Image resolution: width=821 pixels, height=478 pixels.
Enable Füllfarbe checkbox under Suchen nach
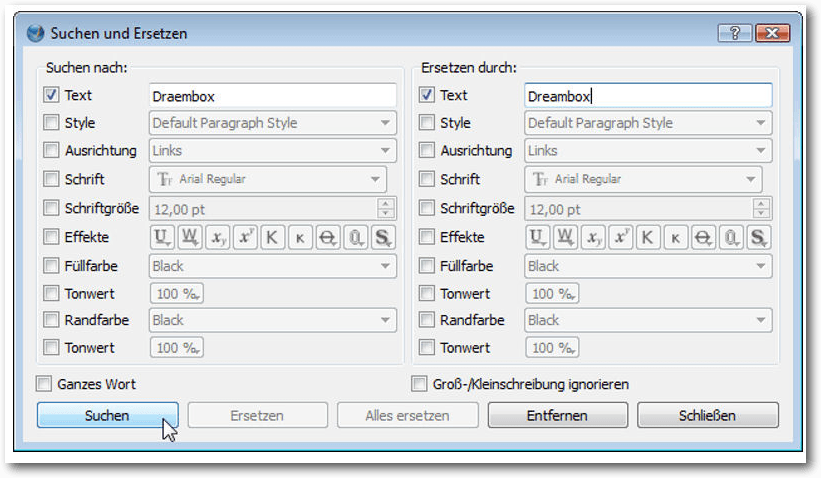[51, 265]
